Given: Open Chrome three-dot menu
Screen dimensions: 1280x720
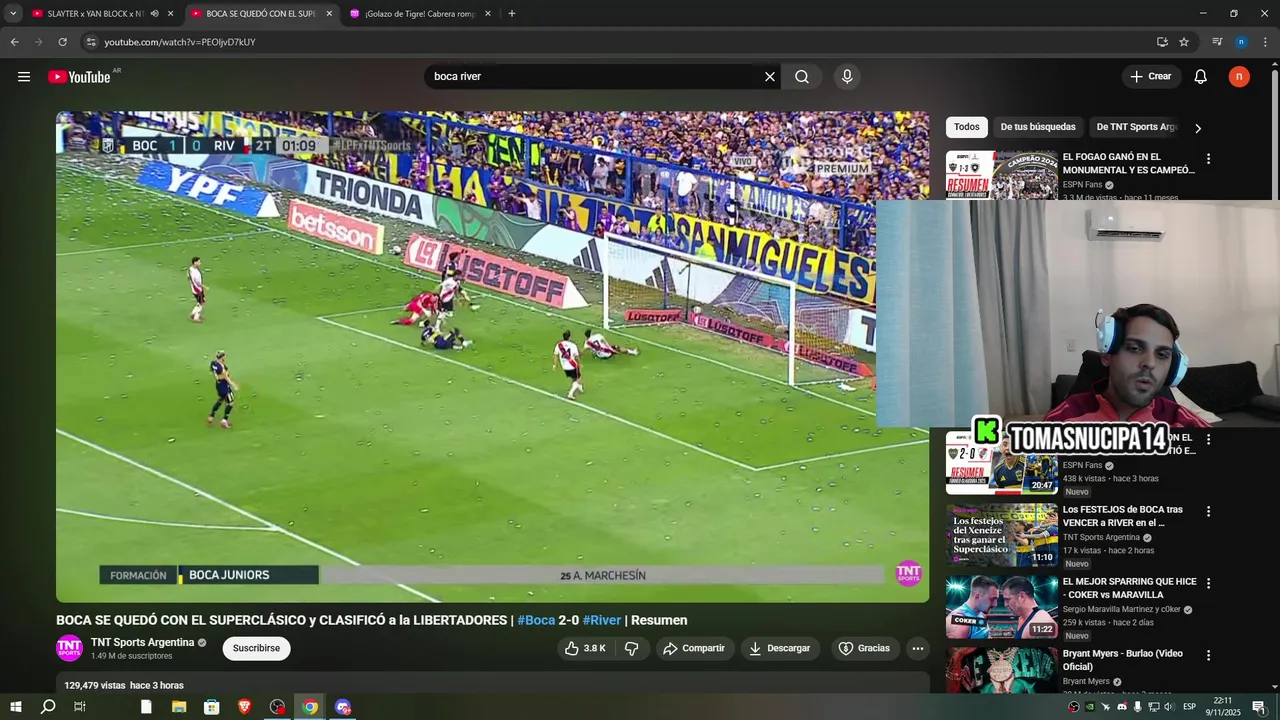Looking at the screenshot, I should click(x=1265, y=42).
